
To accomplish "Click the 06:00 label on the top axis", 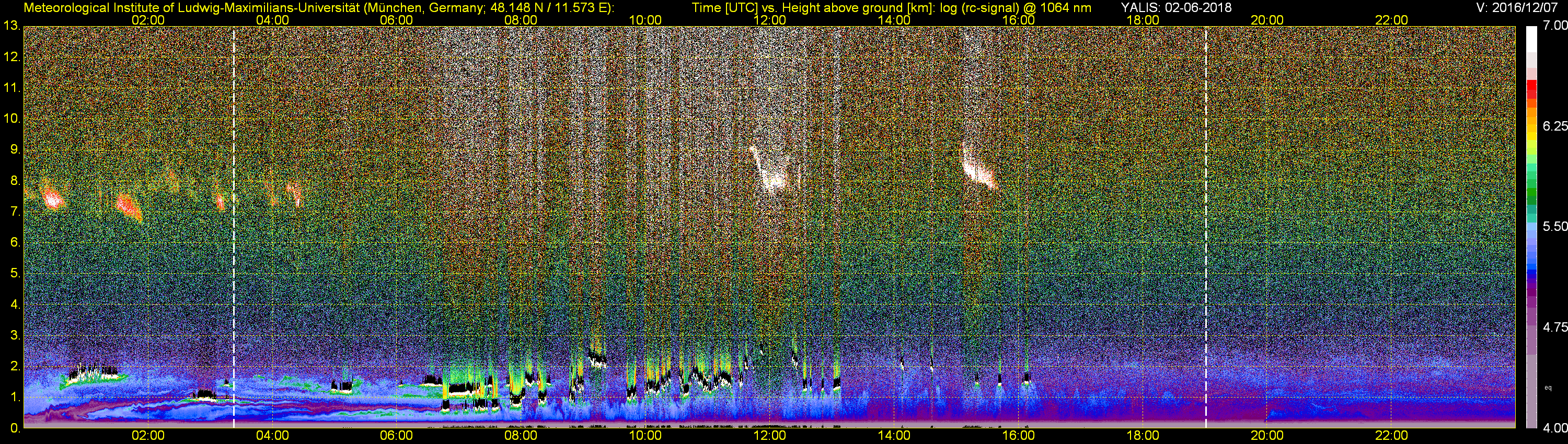I will click(396, 19).
